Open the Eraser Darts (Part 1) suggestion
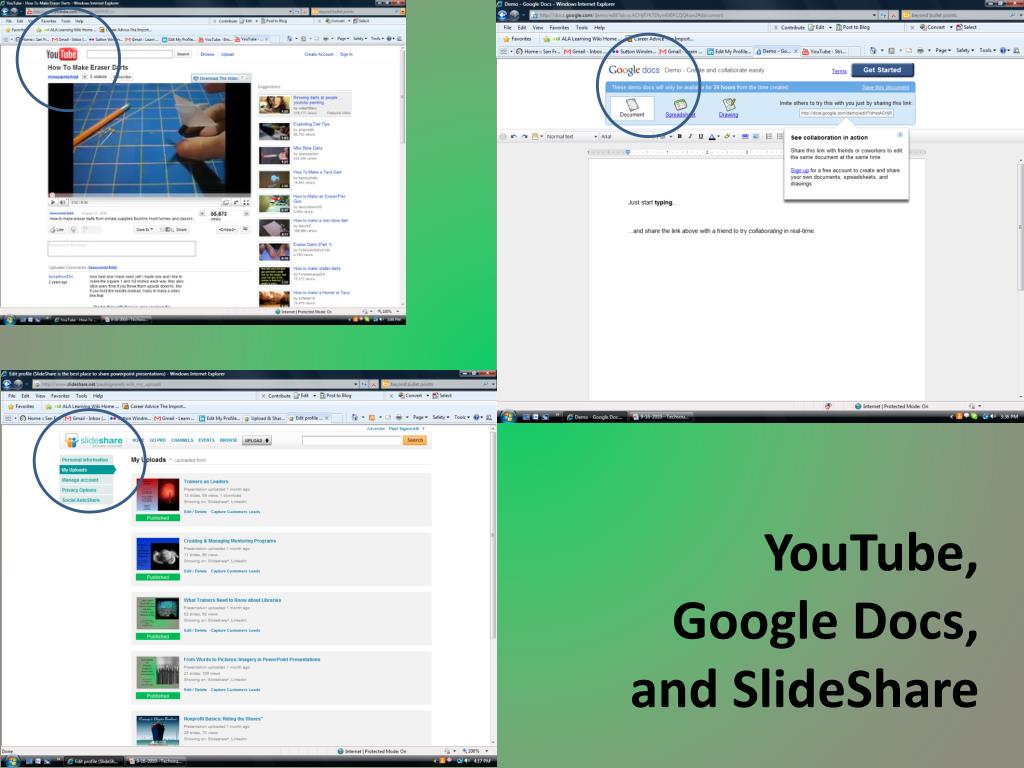 click(313, 245)
